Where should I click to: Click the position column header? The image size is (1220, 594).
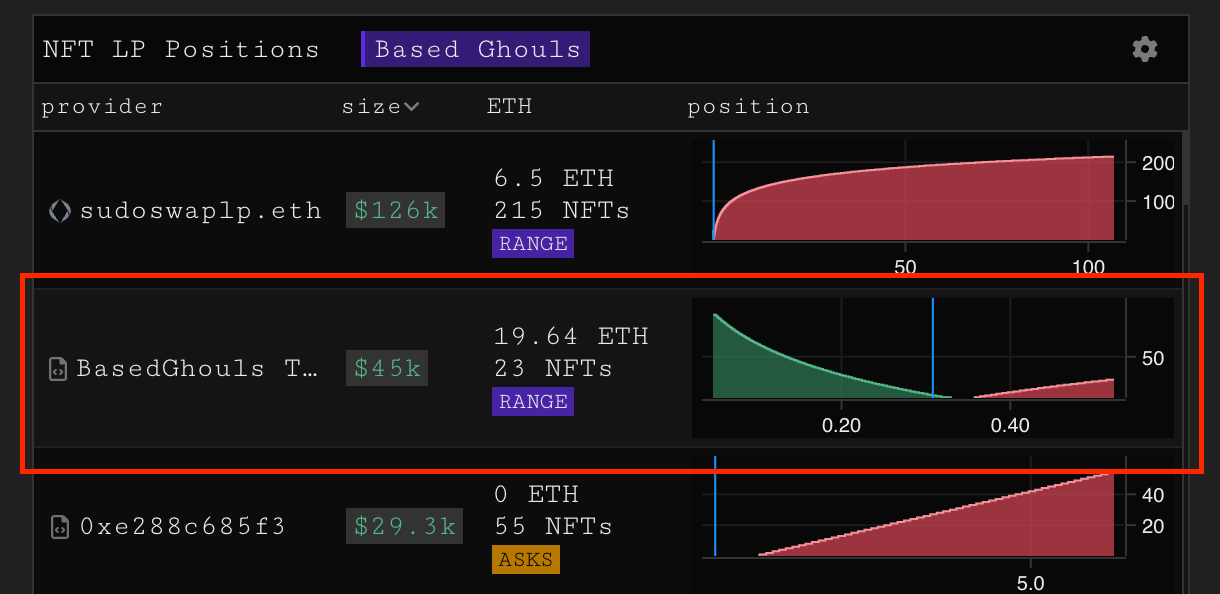pos(748,107)
